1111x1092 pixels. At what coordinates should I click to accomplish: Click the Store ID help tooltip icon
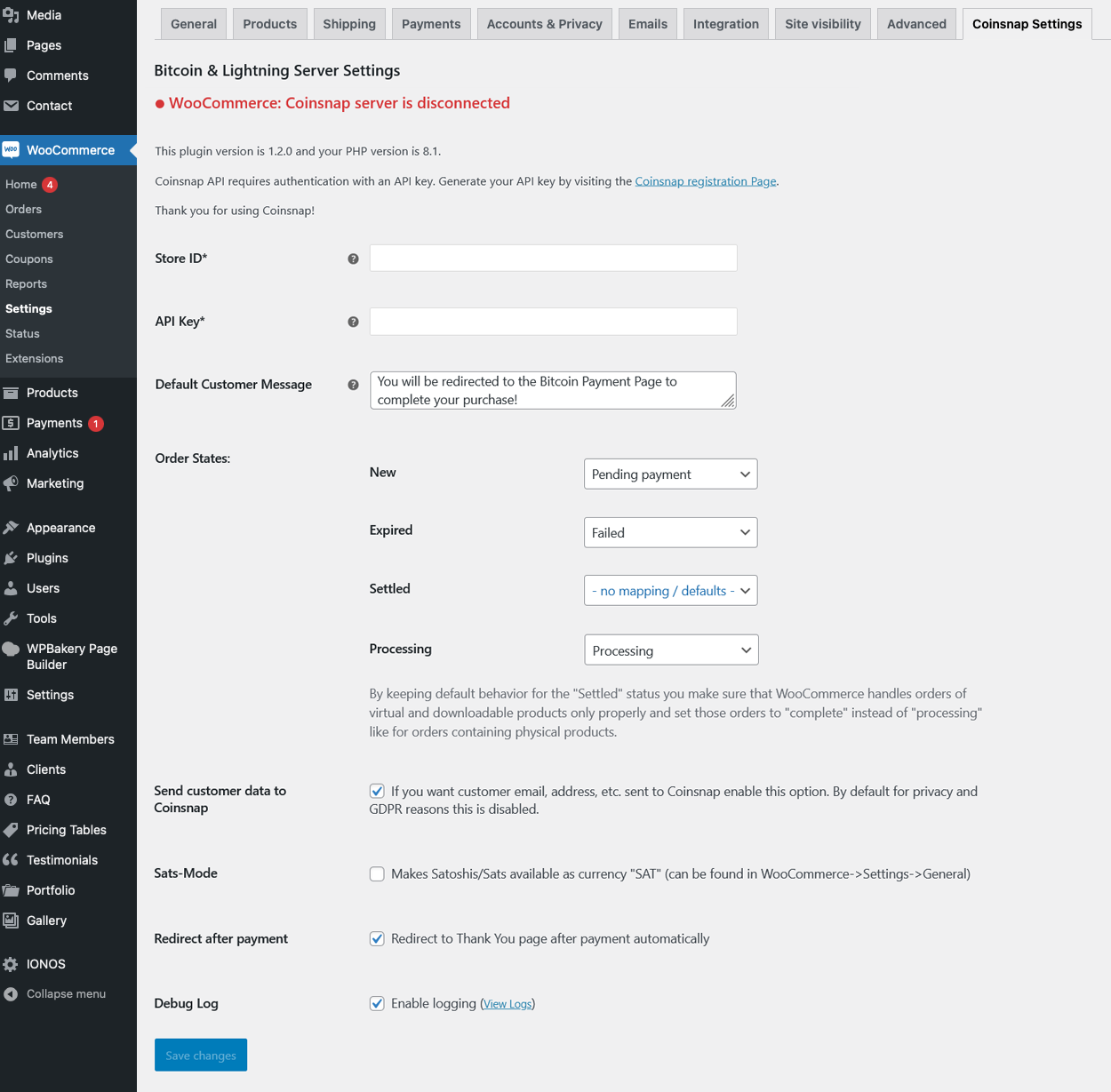pyautogui.click(x=353, y=259)
